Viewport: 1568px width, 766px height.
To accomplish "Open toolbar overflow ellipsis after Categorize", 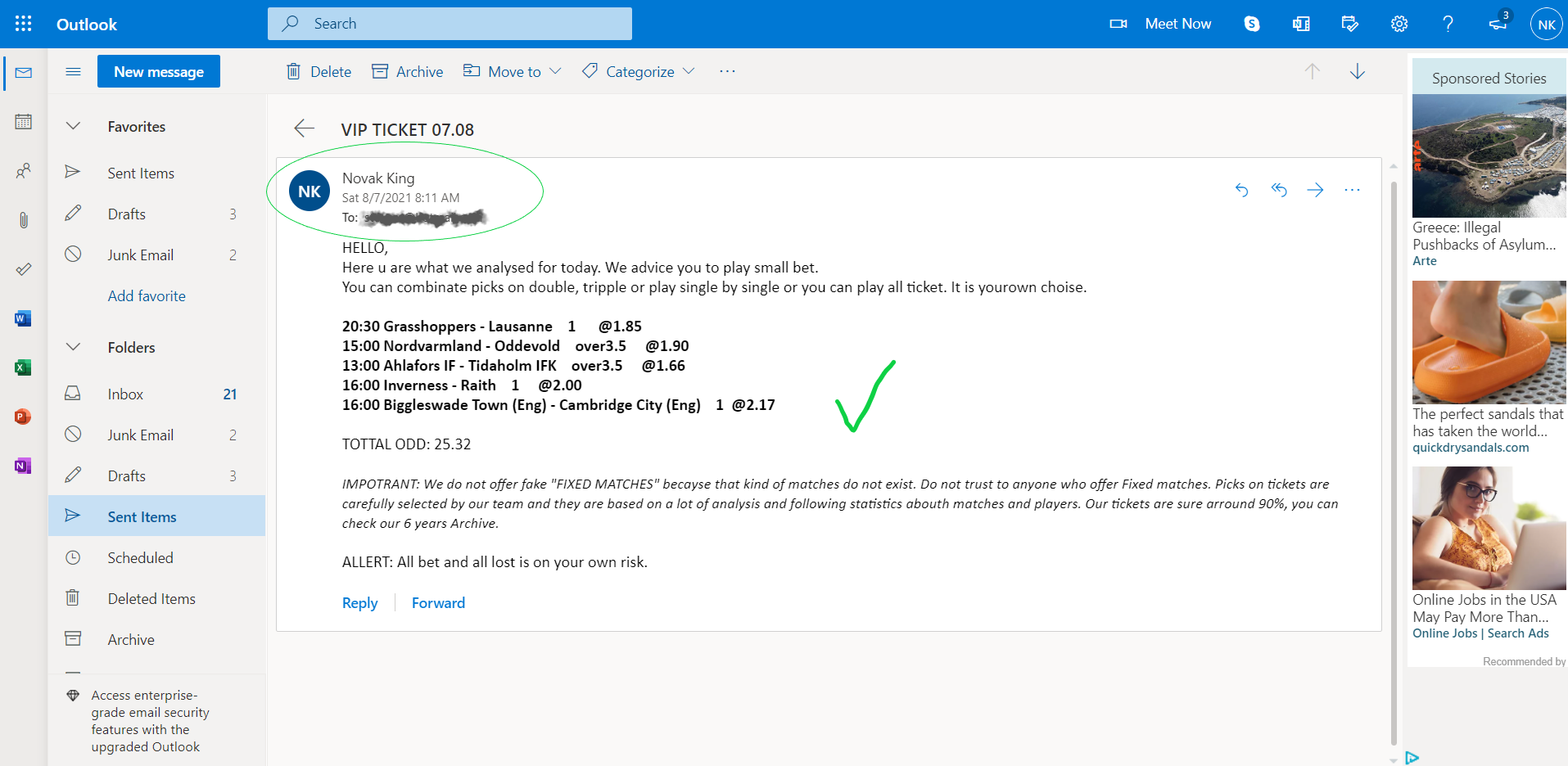I will click(727, 71).
